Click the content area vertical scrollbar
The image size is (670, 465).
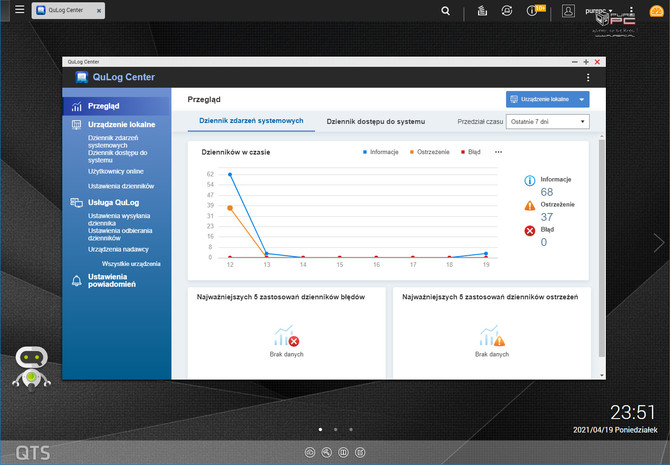click(x=602, y=248)
